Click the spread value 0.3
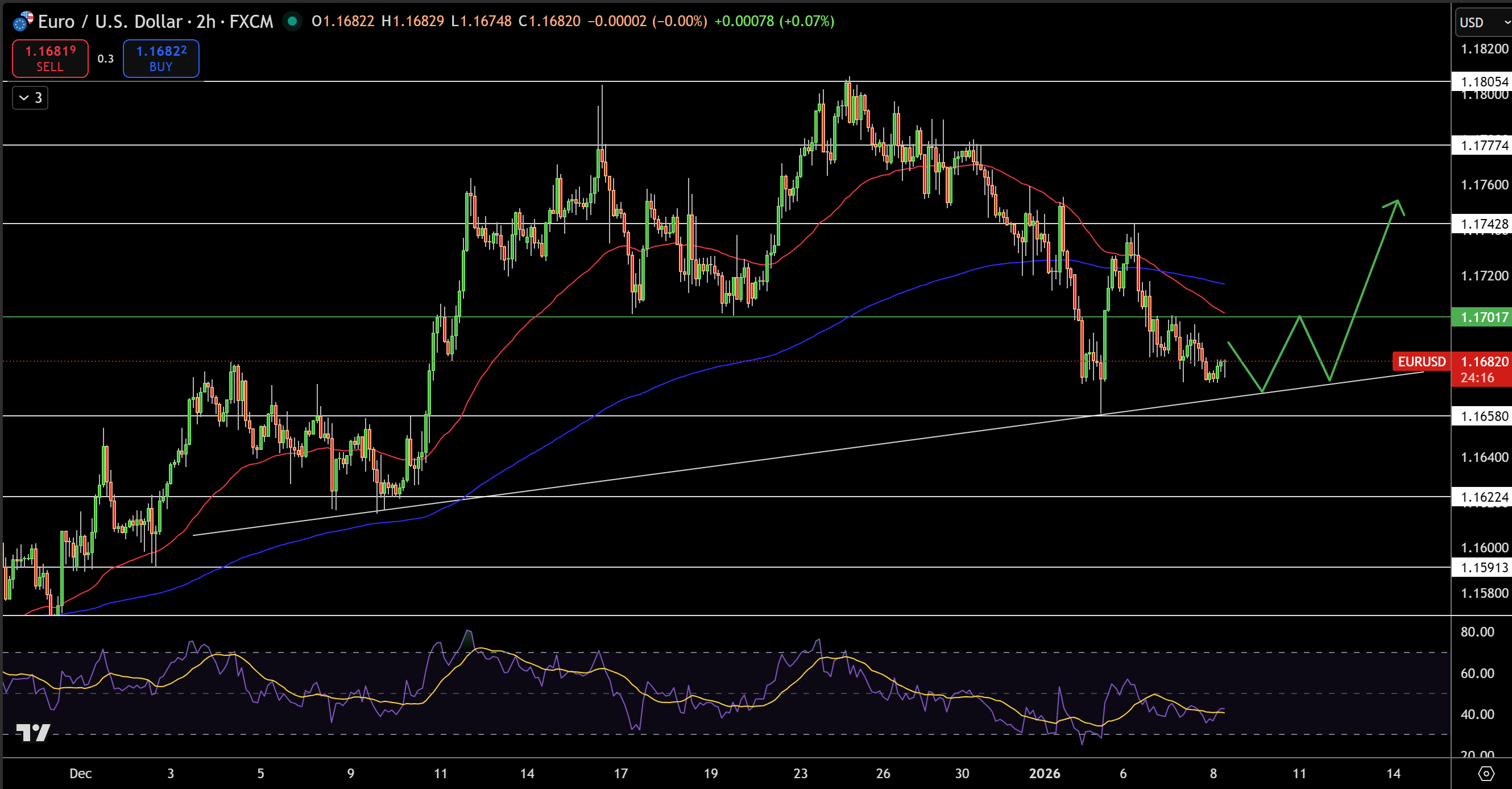The height and width of the screenshot is (789, 1512). (106, 59)
